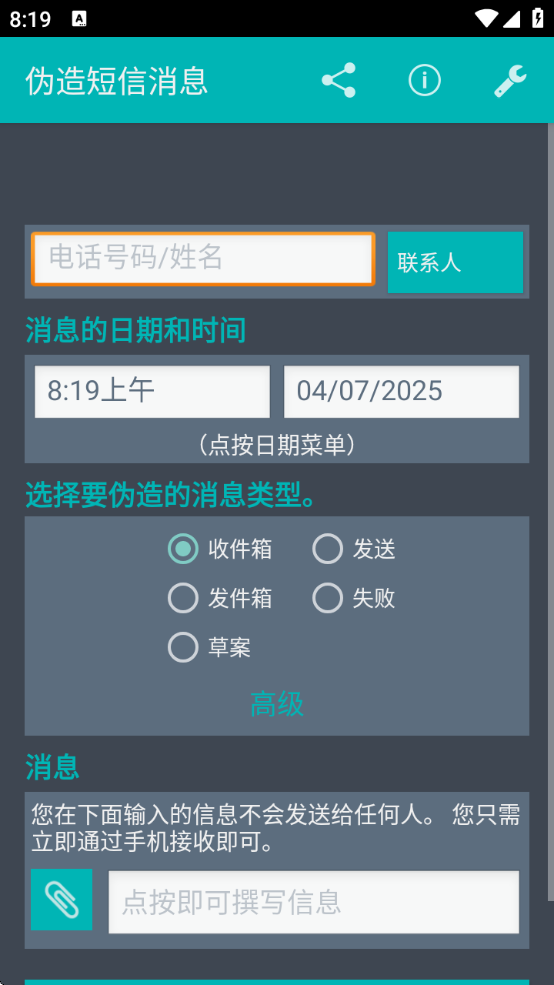This screenshot has width=554, height=985.
Task: Tap the 点按即可撰写信息 message field
Action: coord(314,901)
